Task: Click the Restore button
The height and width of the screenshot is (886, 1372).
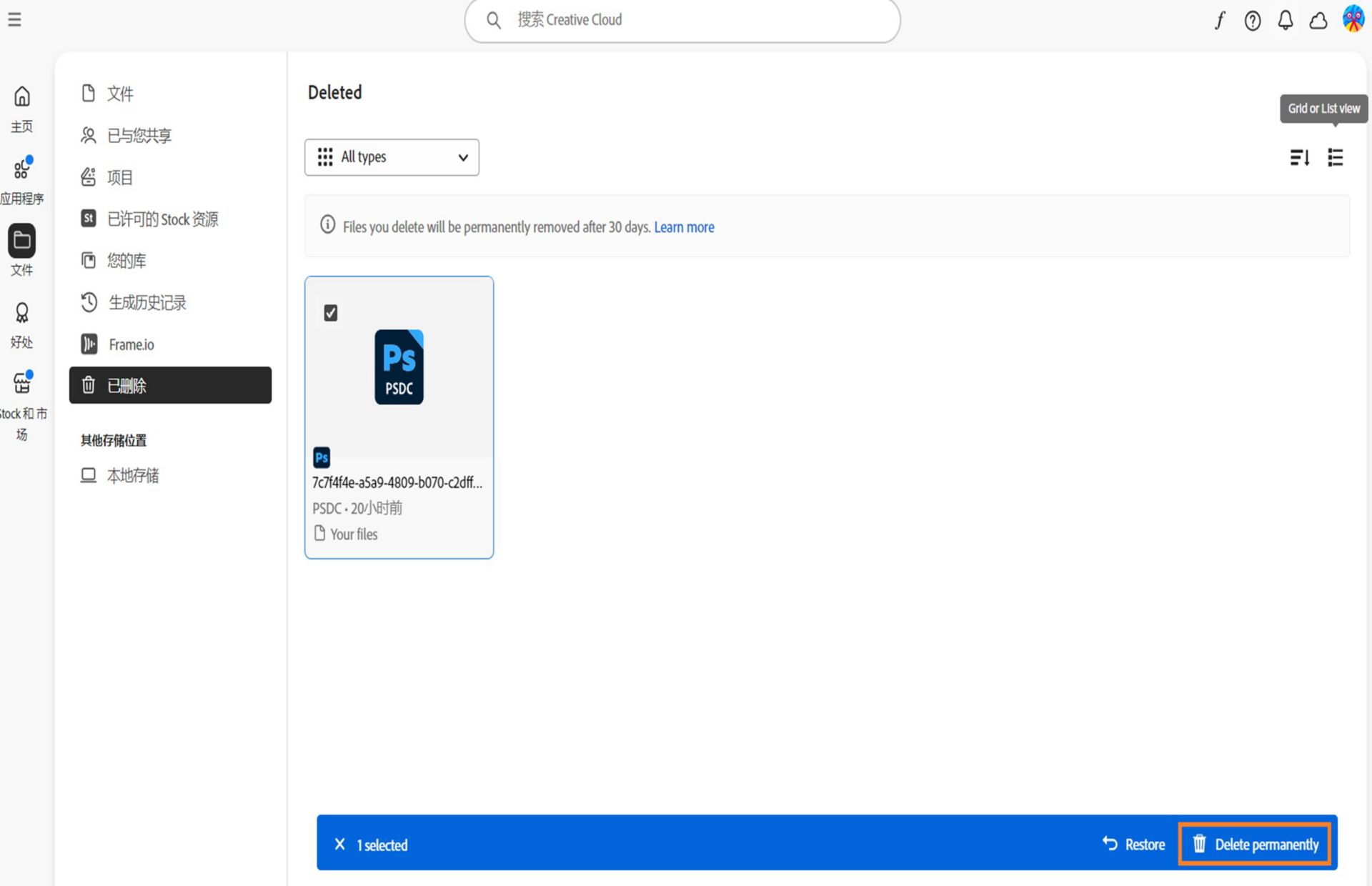Action: pyautogui.click(x=1133, y=845)
